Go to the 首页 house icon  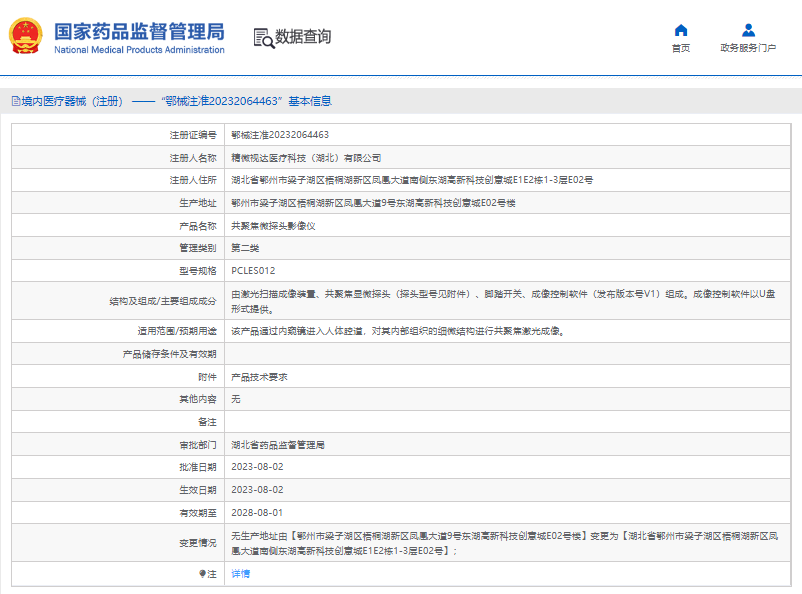tap(681, 31)
